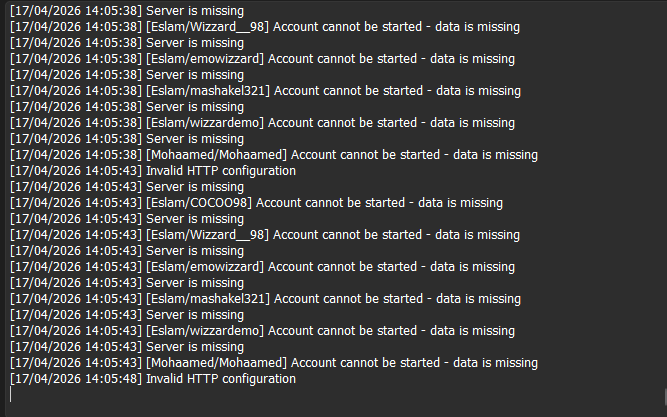Viewport: 667px width, 417px height.
Task: Click the Mohaamed/Mohaamed error entry at 14:05:38
Action: [x=274, y=155]
